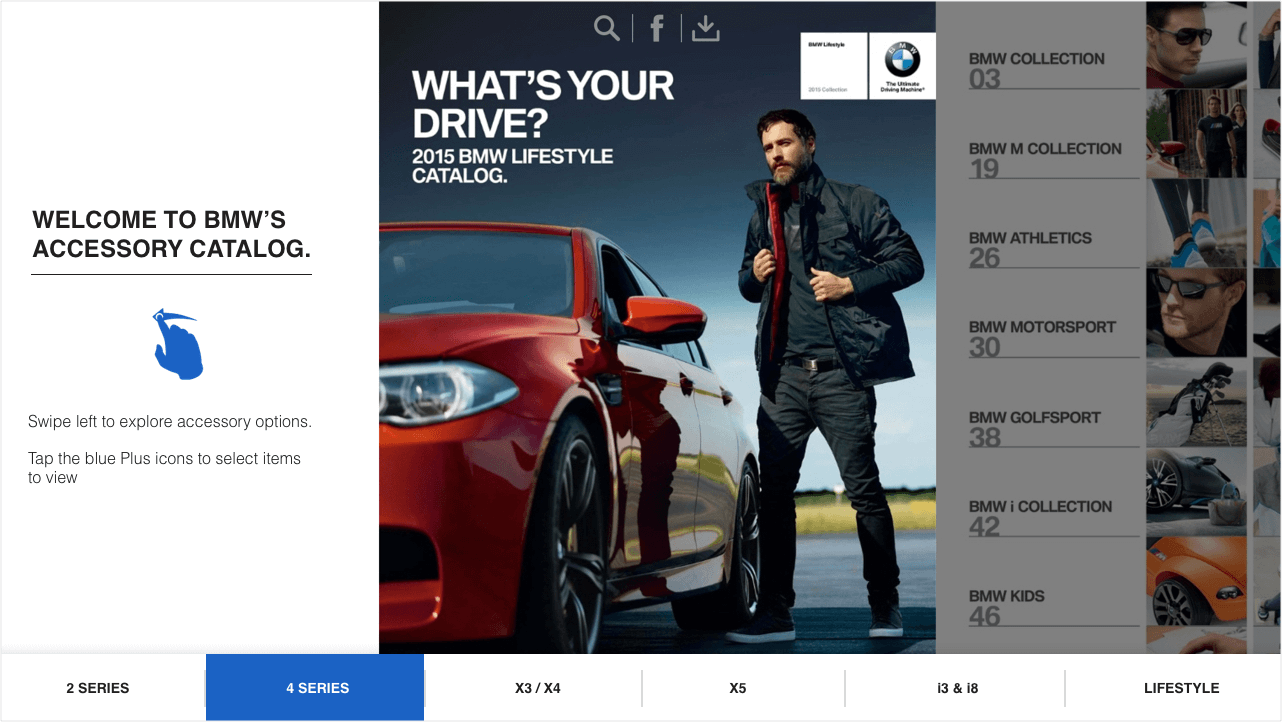Screen dimensions: 1282x722
Task: Click the sunglasses face thumbnail beside BMW MOTORSPORT
Action: 1196,313
